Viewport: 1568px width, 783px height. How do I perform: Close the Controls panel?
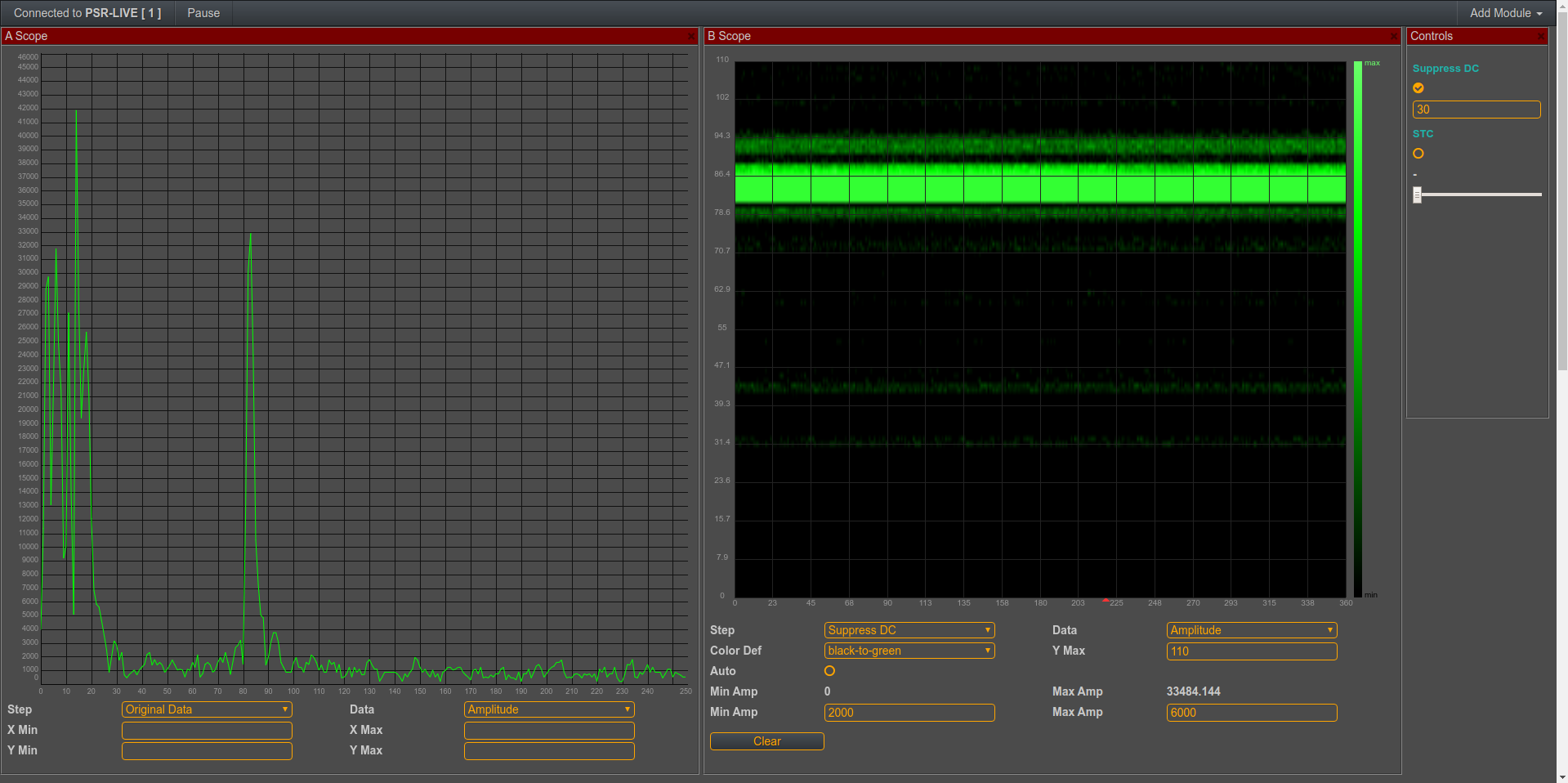coord(1541,37)
